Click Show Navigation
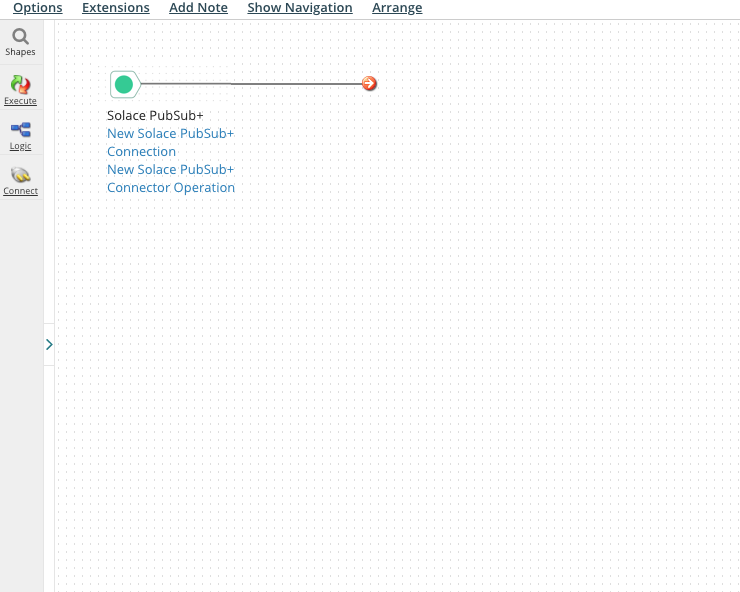740x592 pixels. [x=299, y=8]
